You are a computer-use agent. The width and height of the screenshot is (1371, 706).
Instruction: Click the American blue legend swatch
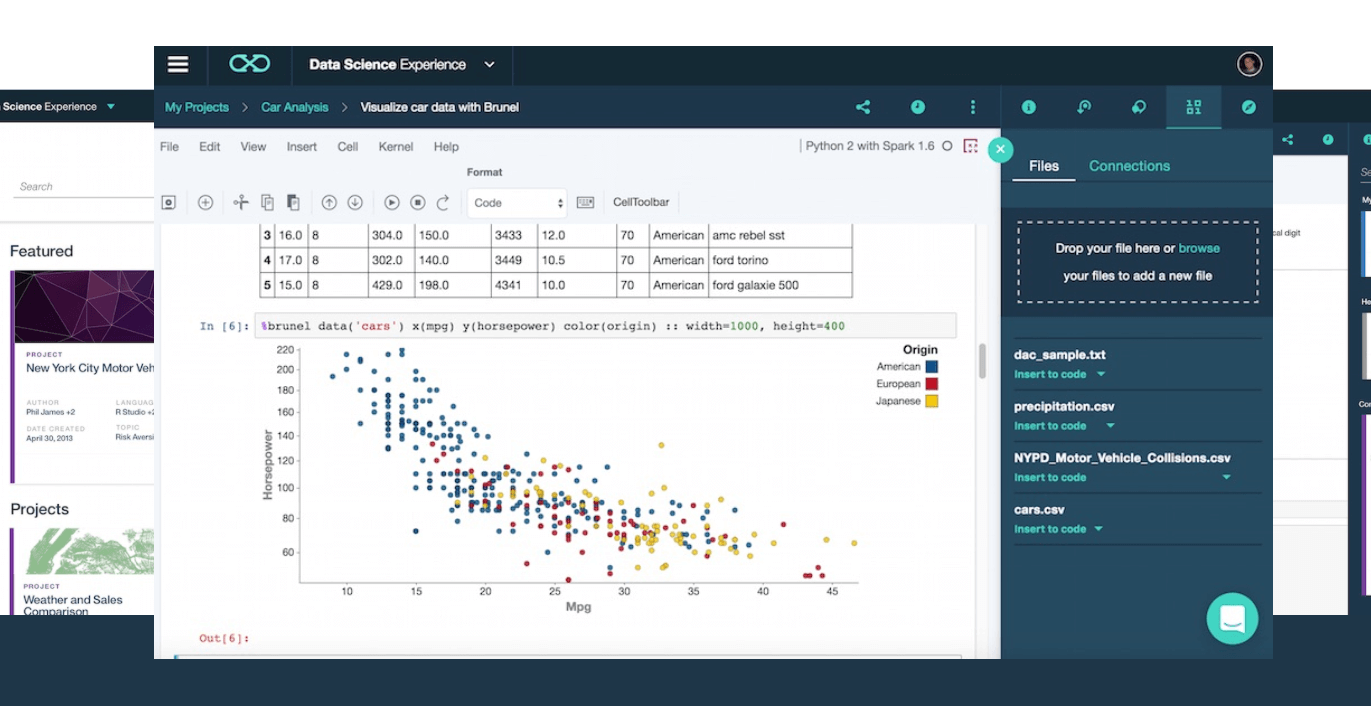coord(931,367)
